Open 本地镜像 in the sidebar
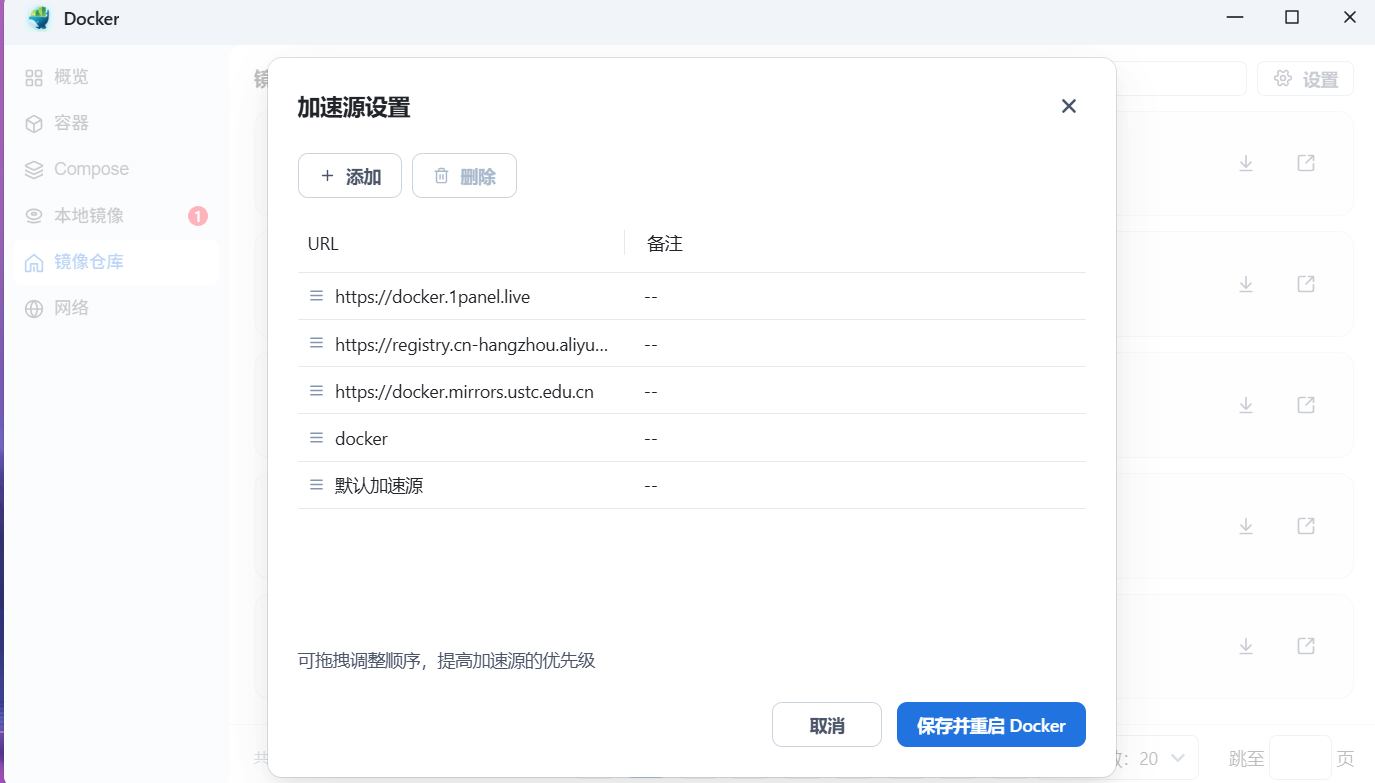The image size is (1375, 783). click(x=116, y=216)
